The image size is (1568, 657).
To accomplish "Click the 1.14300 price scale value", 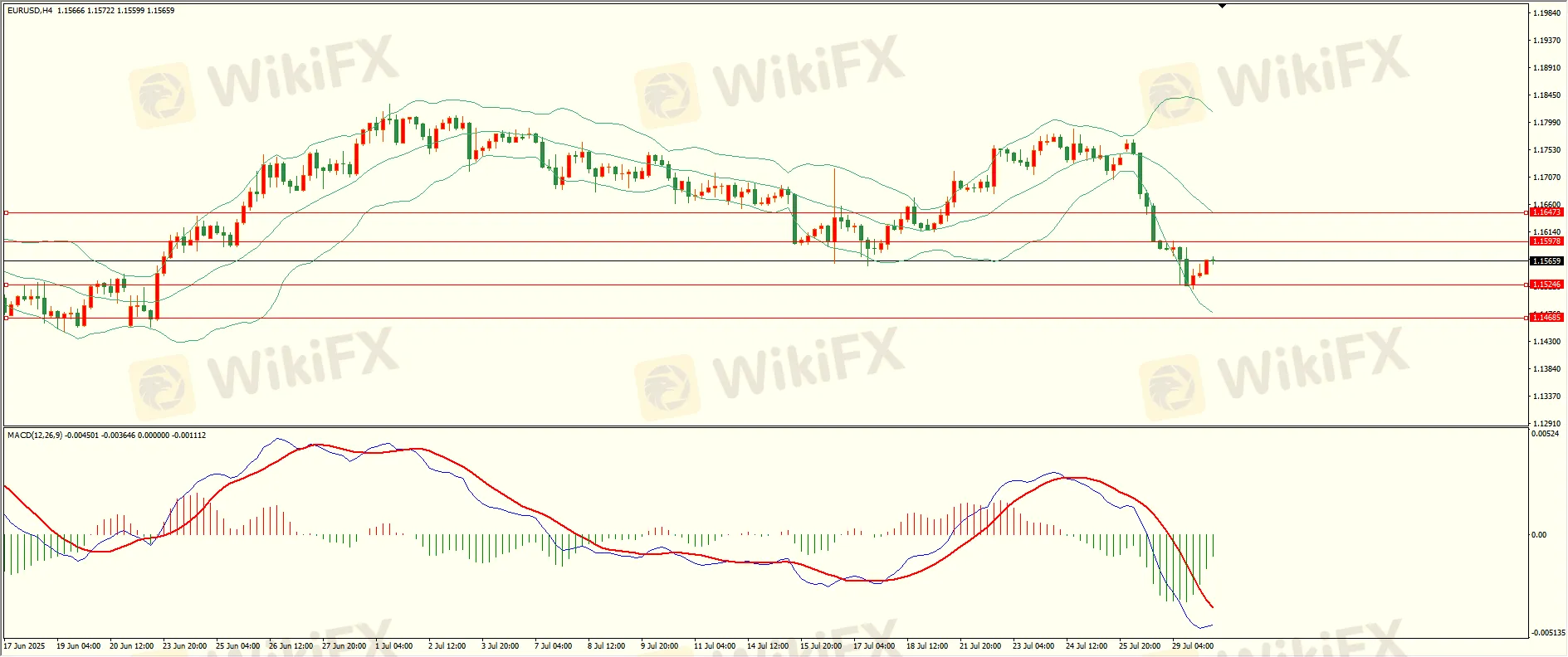I will point(1546,342).
